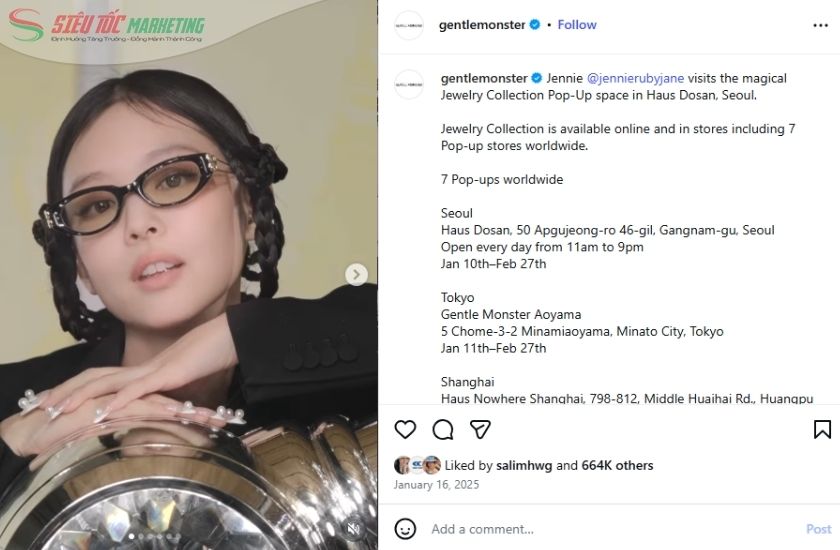This screenshot has height=550, width=840.
Task: Share the post with the paper plane icon
Action: (481, 429)
